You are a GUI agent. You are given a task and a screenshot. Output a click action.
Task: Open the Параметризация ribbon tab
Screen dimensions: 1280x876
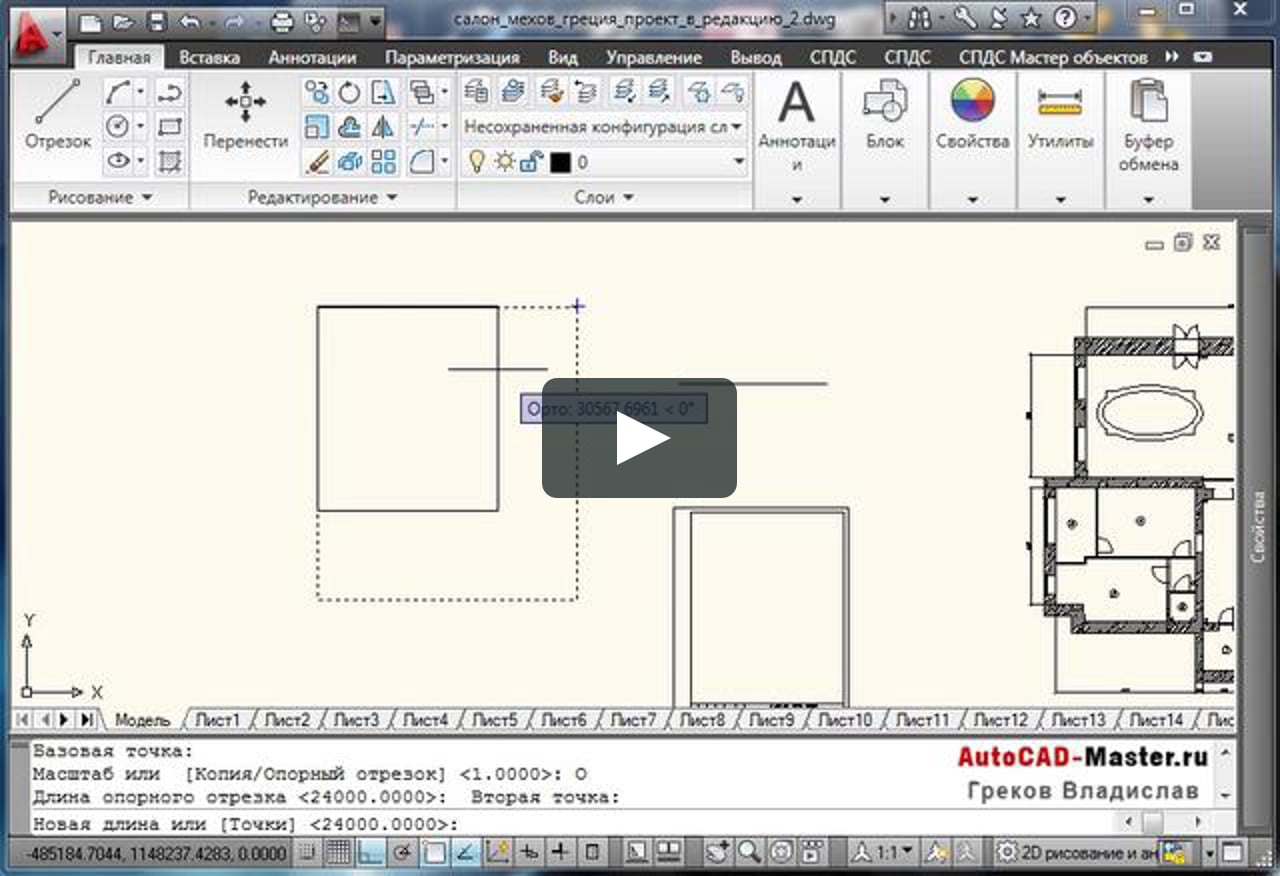tap(452, 57)
